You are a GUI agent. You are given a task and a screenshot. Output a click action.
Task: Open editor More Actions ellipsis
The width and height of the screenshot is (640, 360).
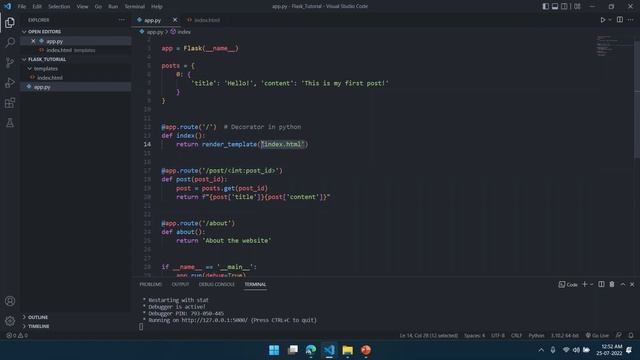point(631,20)
